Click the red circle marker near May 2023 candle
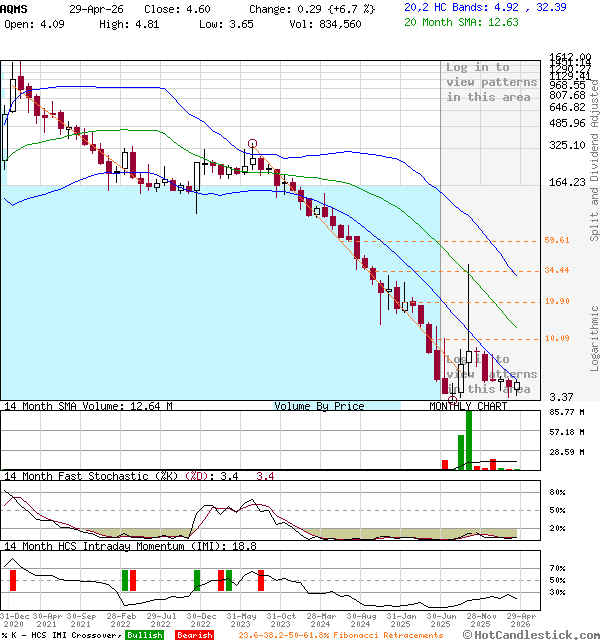 pyautogui.click(x=252, y=144)
